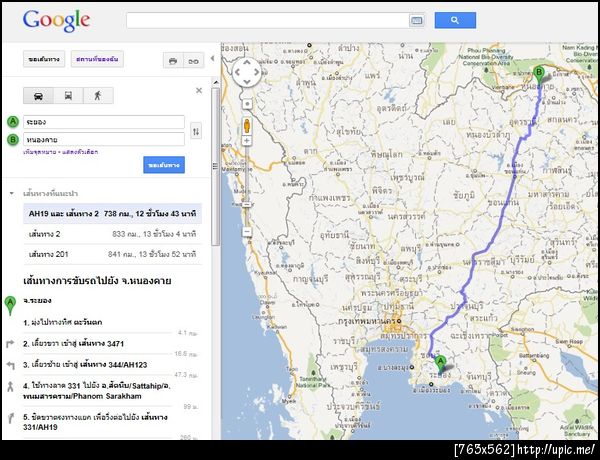The height and width of the screenshot is (460, 600).
Task: Click the destination B marker on map
Action: [x=539, y=75]
